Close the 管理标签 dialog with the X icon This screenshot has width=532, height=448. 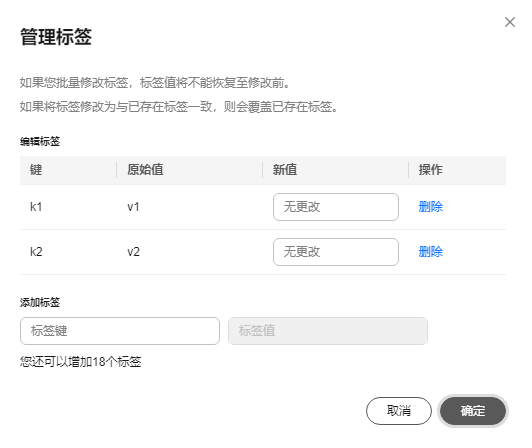510,22
